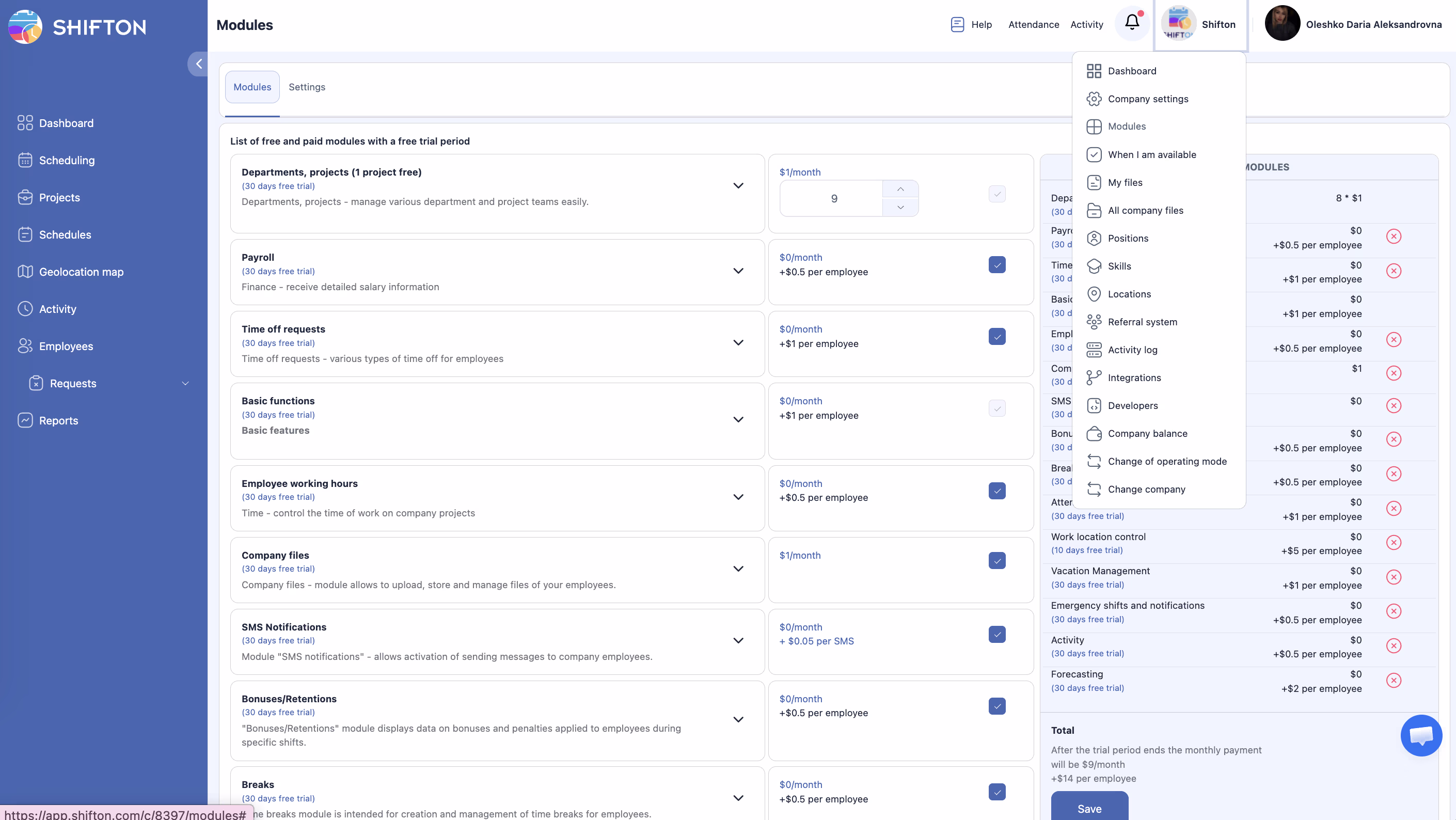Toggle the Company files module checkbox
Image resolution: width=1456 pixels, height=820 pixels.
coord(996,561)
